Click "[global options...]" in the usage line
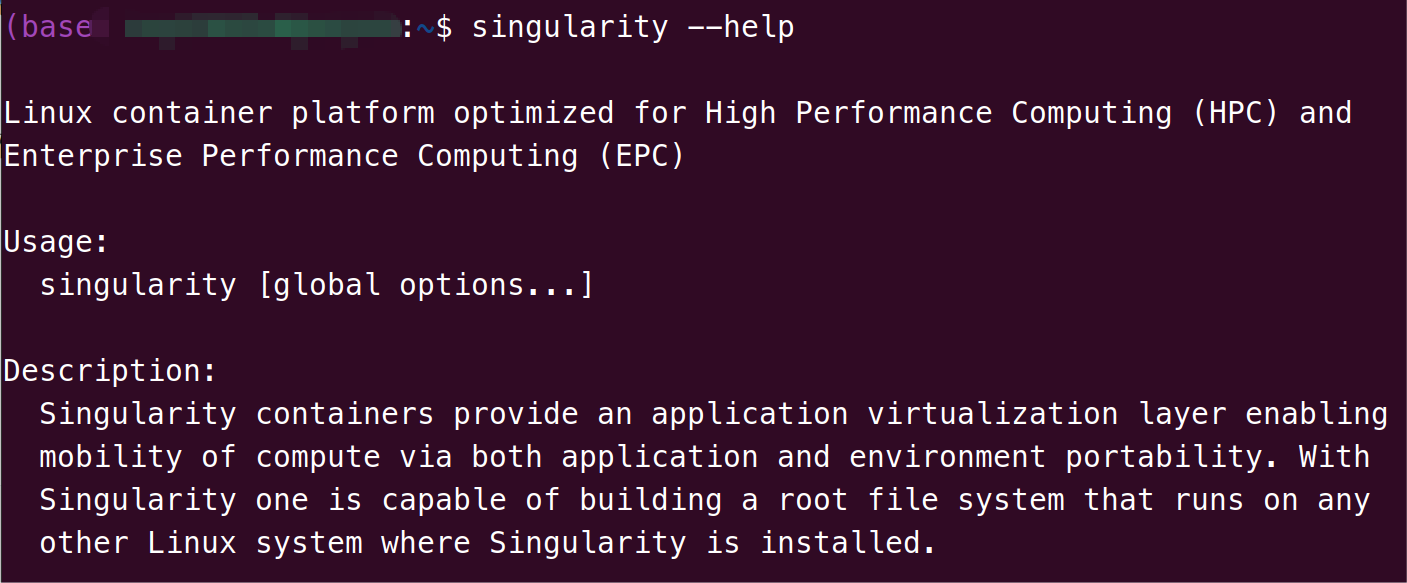The width and height of the screenshot is (1407, 583). 426,285
